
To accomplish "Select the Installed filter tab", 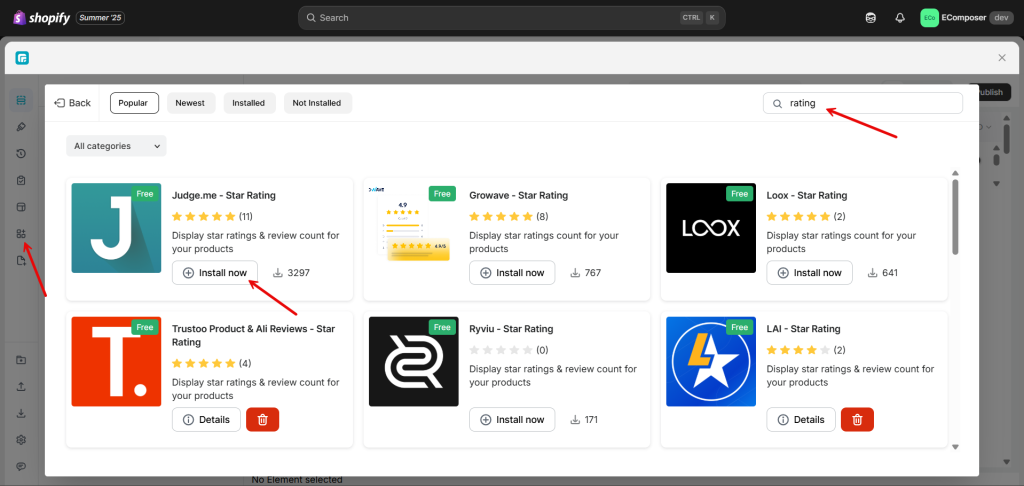I will tap(249, 103).
